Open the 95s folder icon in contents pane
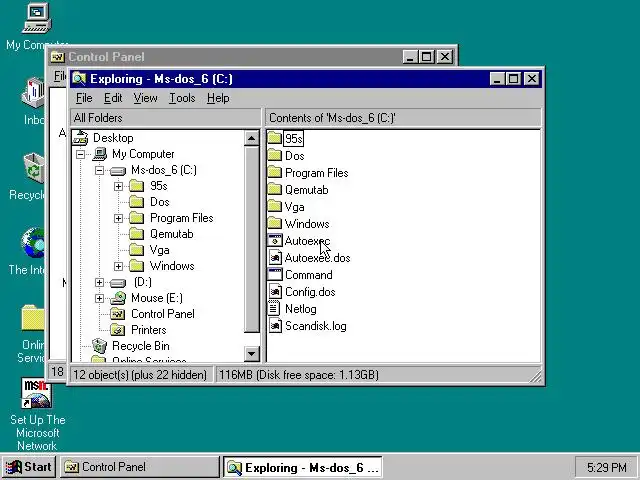 click(275, 138)
